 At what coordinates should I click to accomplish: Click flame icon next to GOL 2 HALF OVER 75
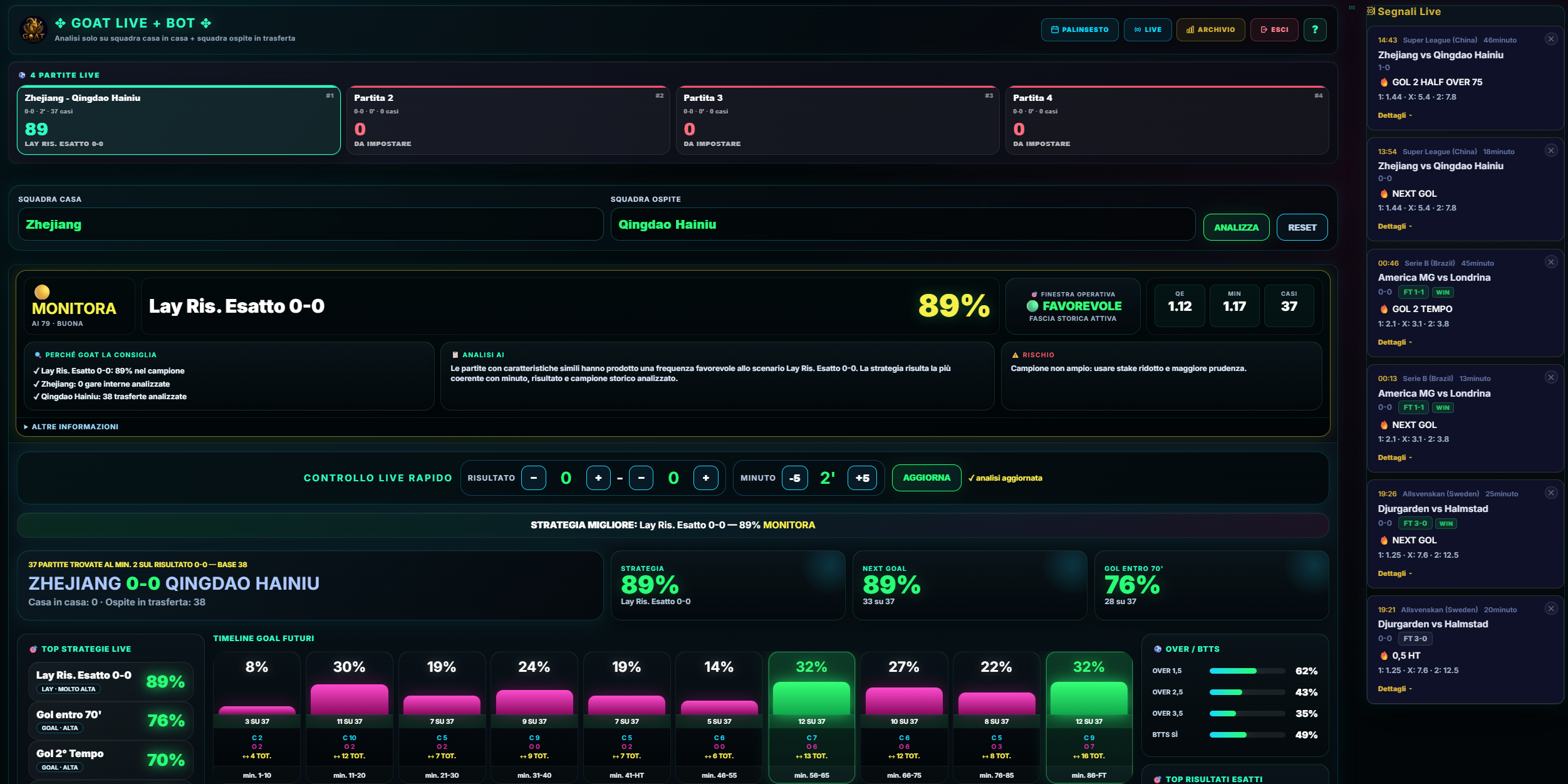click(1384, 82)
